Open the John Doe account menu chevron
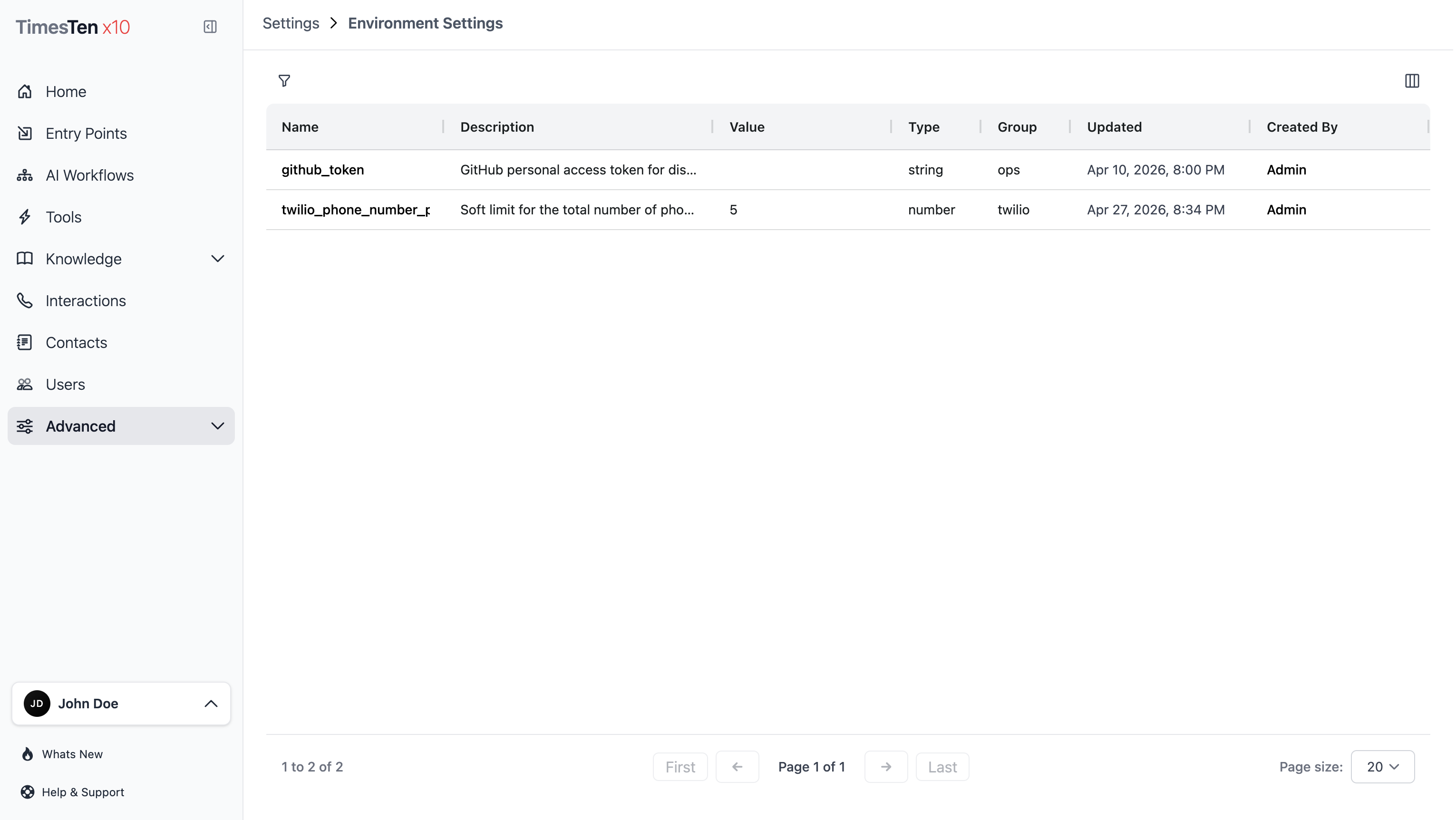This screenshot has width=1456, height=820. click(211, 703)
